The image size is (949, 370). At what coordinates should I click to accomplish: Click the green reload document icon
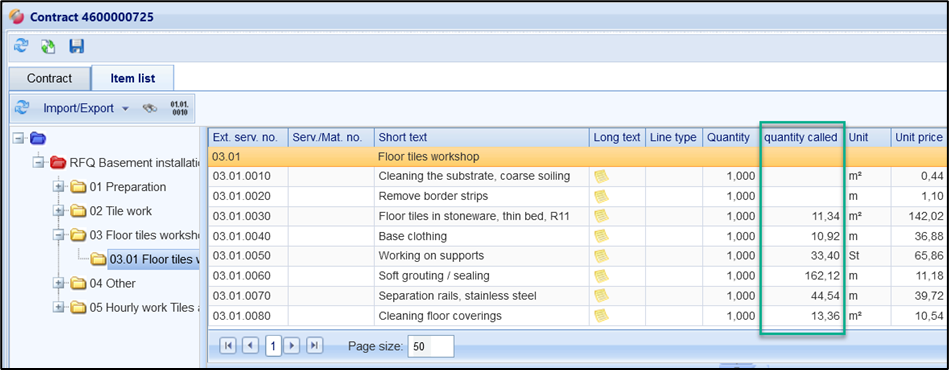[x=48, y=47]
